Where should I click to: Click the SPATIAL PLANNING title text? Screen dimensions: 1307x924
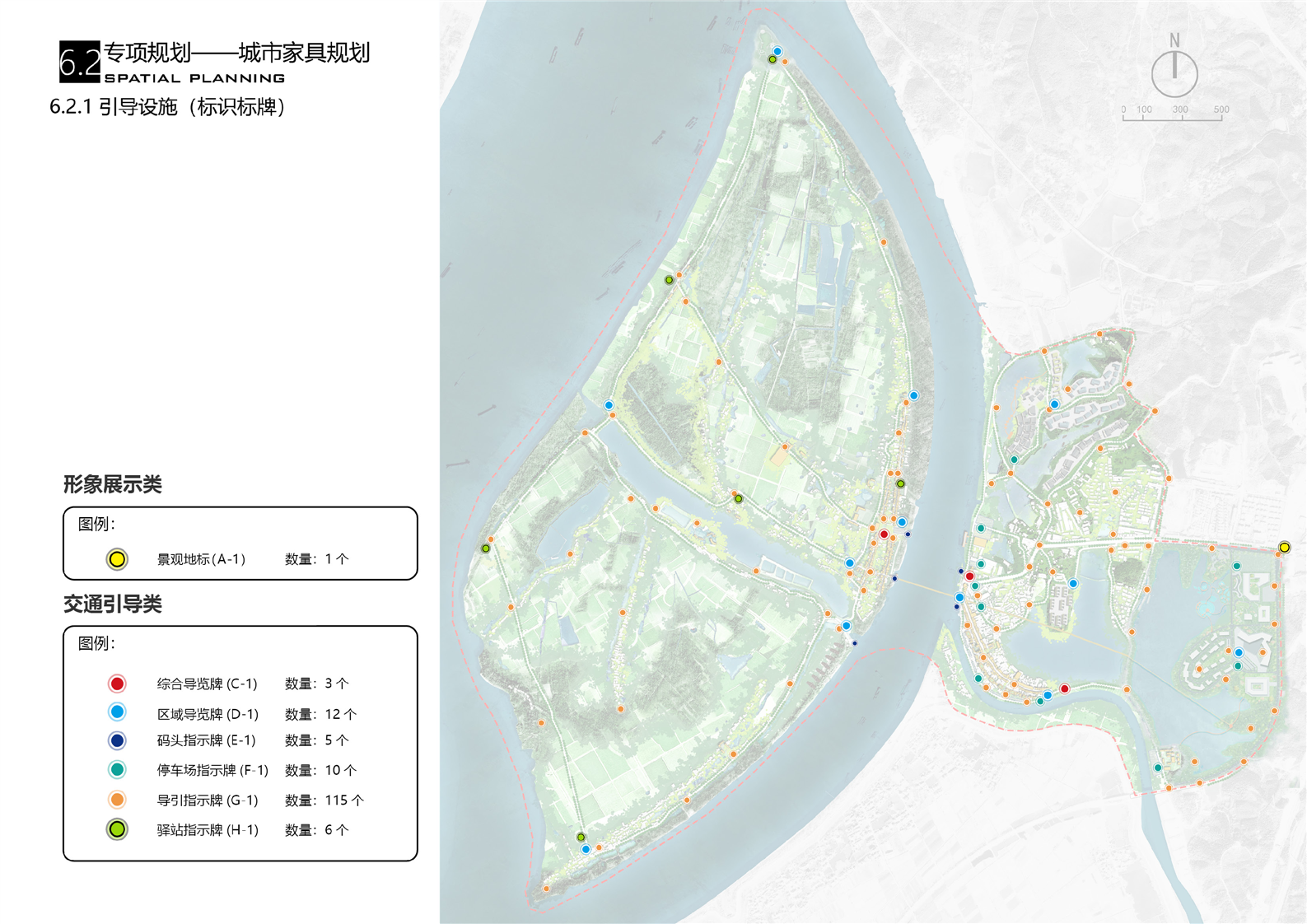194,78
